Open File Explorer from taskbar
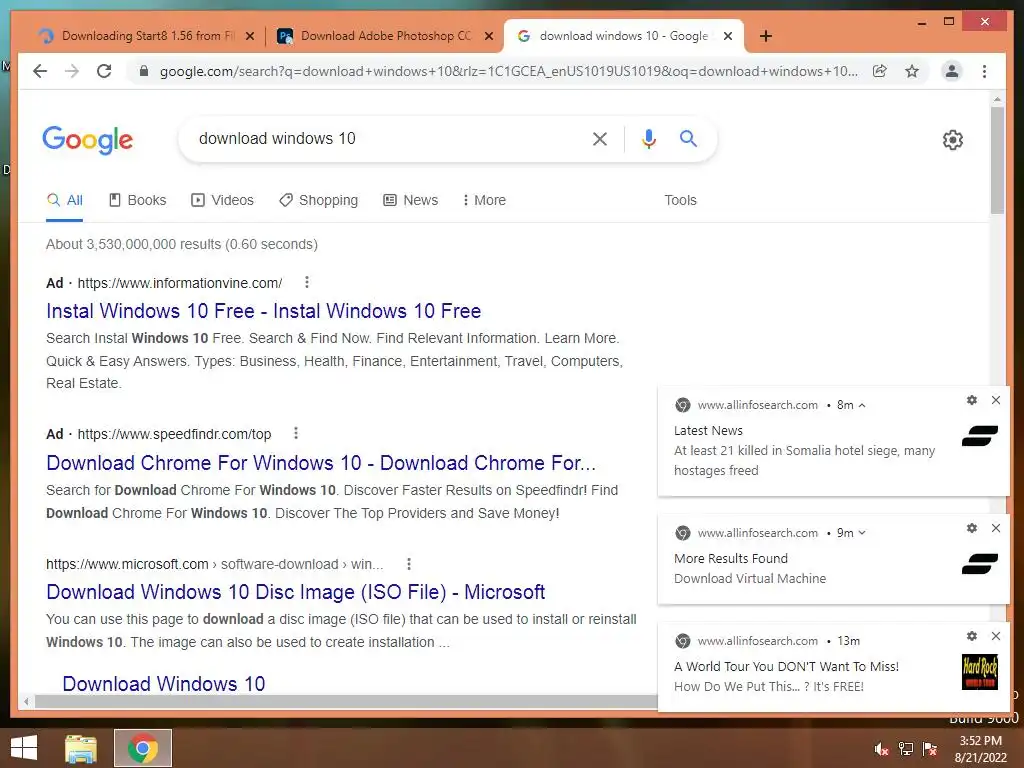The width and height of the screenshot is (1024, 768). [x=81, y=748]
